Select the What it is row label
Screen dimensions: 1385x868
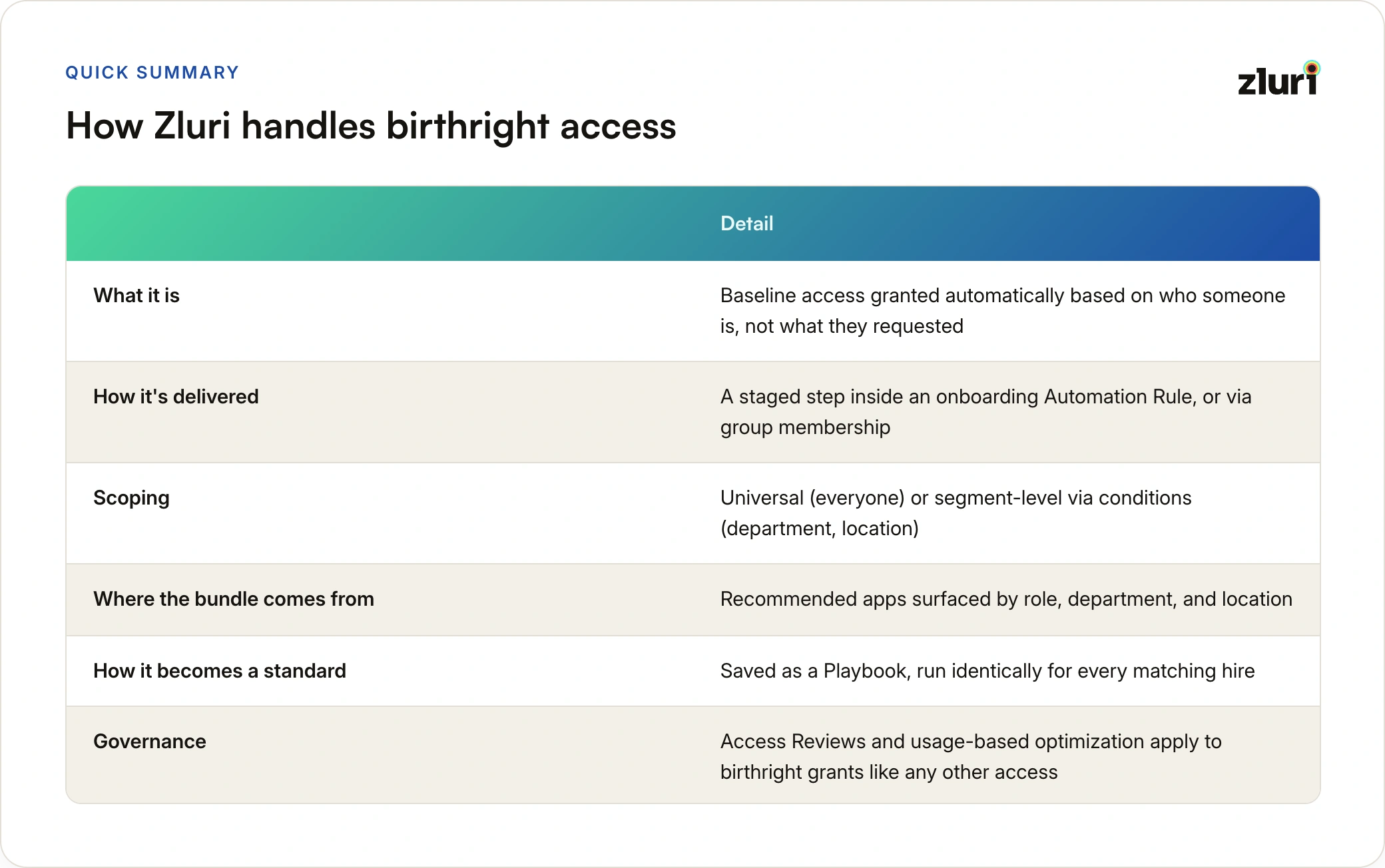click(x=137, y=296)
